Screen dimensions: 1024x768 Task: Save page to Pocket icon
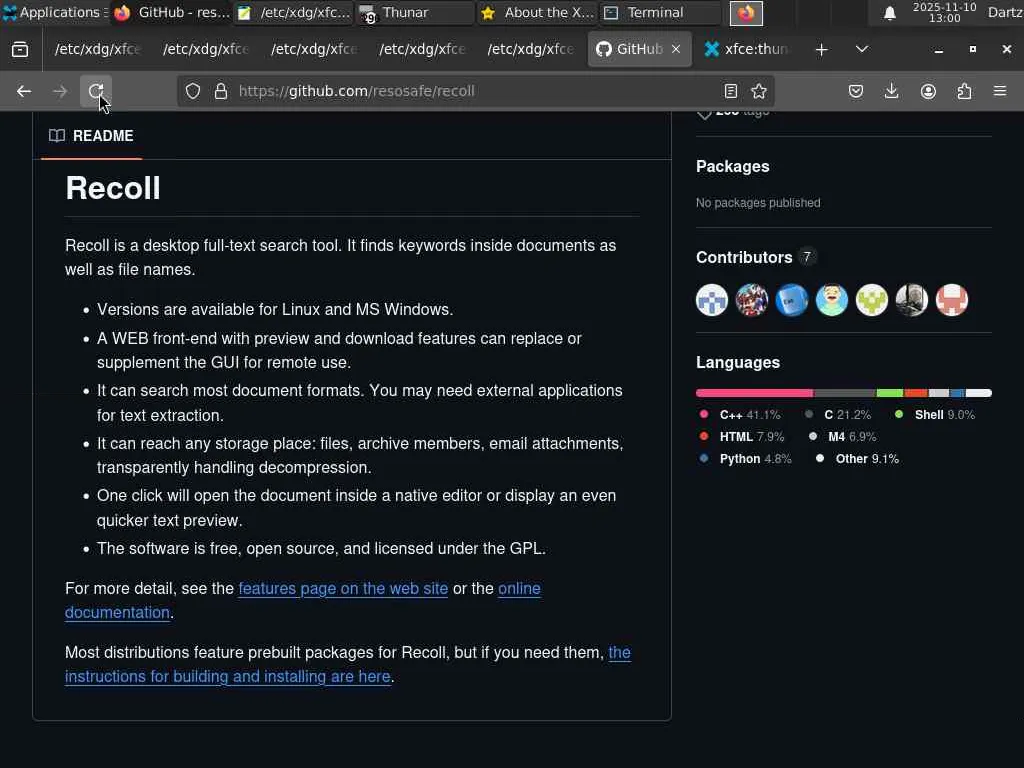click(x=856, y=91)
